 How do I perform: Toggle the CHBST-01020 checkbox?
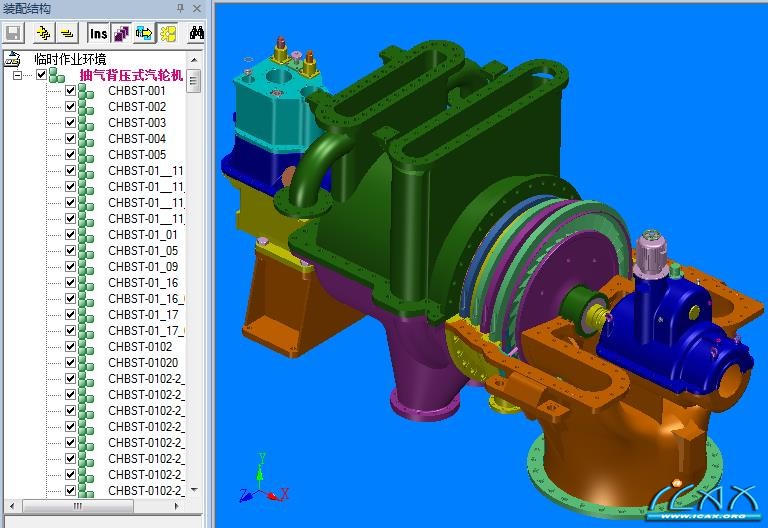(x=71, y=362)
